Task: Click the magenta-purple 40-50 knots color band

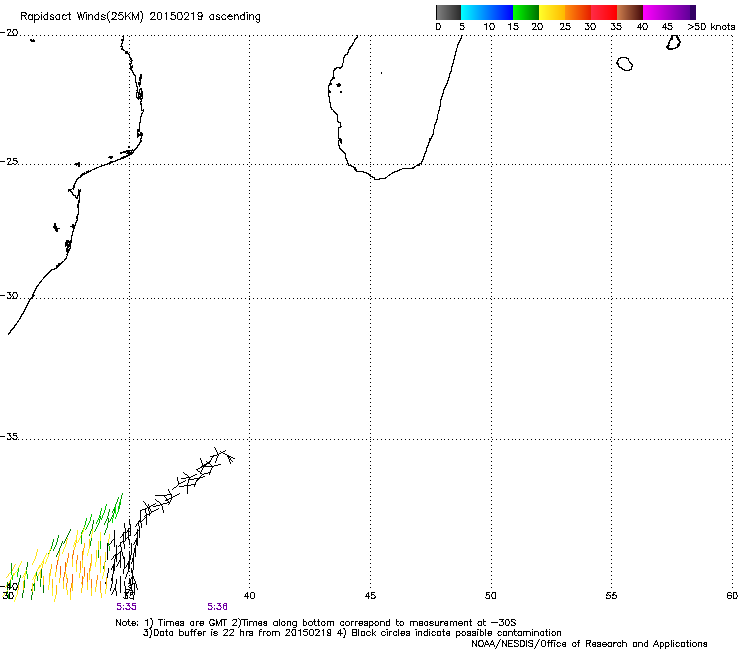Action: click(x=669, y=12)
